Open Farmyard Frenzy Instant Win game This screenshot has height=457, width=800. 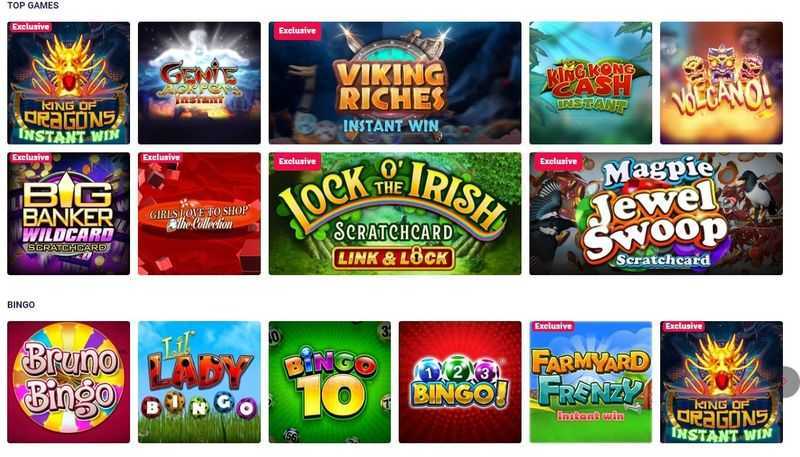click(x=590, y=382)
